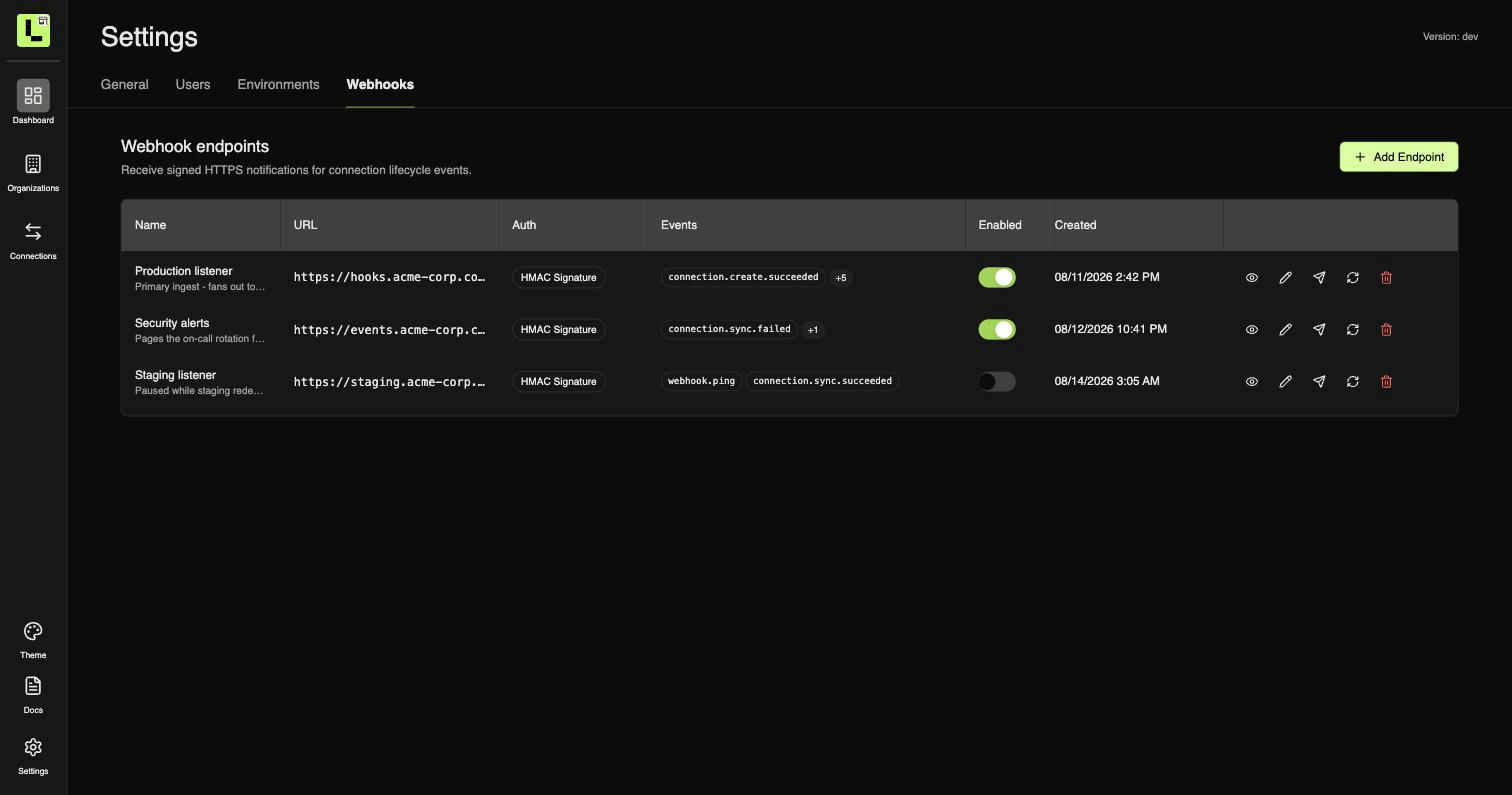Open Settings in the sidebar
The width and height of the screenshot is (1512, 795).
coord(33,756)
